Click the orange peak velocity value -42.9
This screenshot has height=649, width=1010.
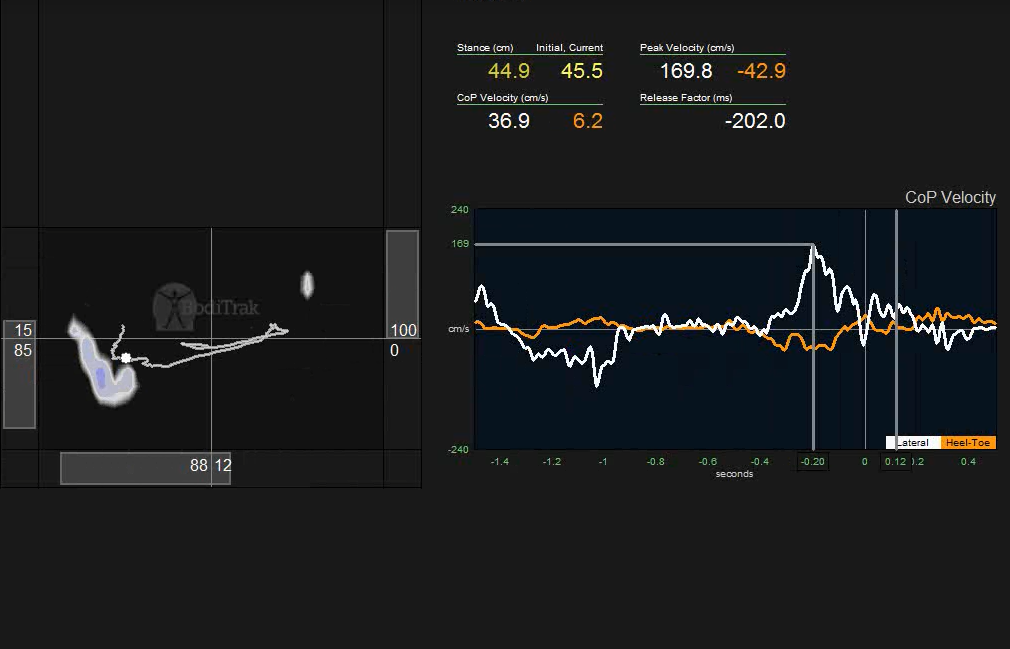[x=761, y=71]
